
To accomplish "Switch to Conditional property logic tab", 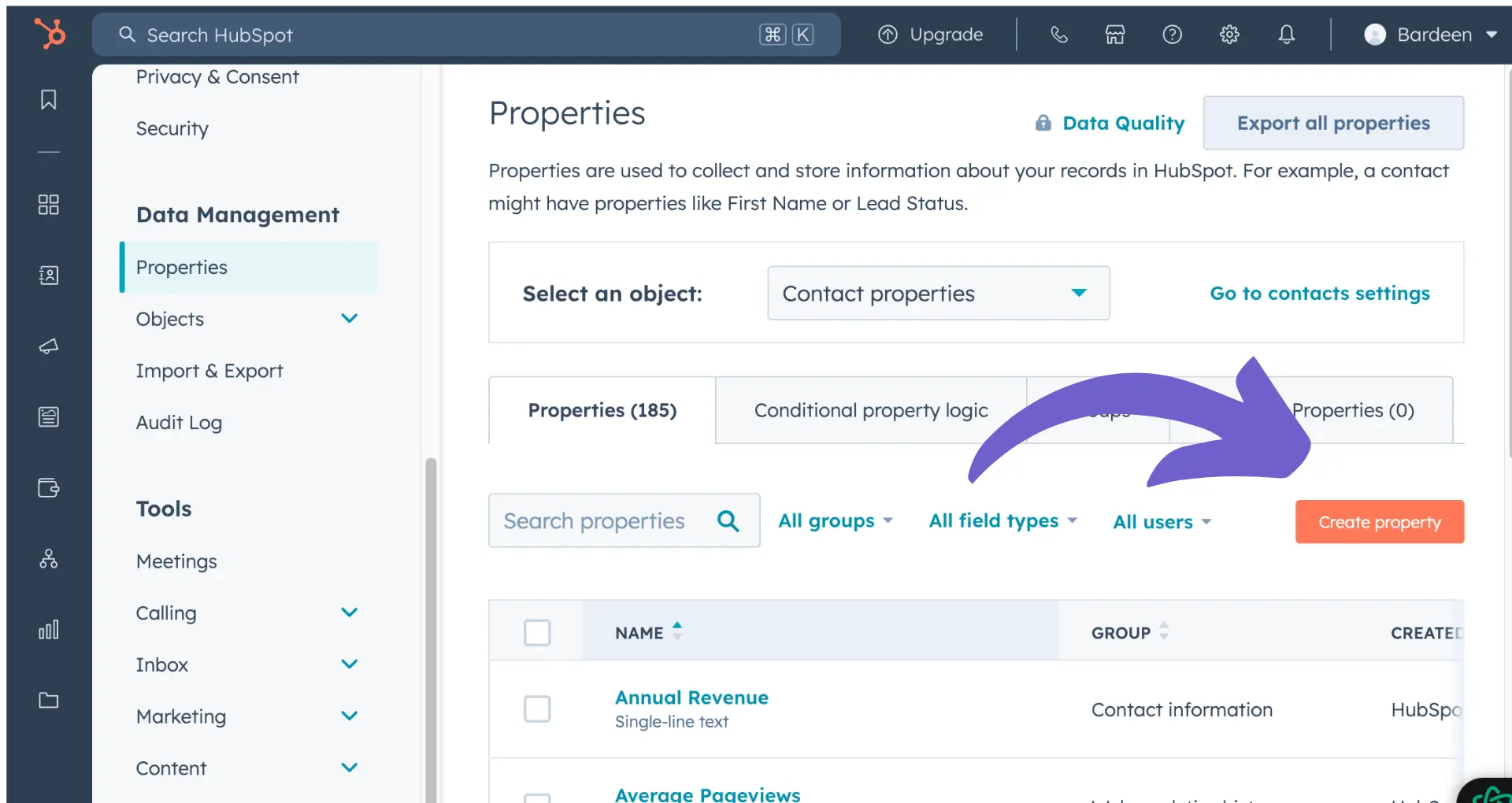I will tap(871, 410).
